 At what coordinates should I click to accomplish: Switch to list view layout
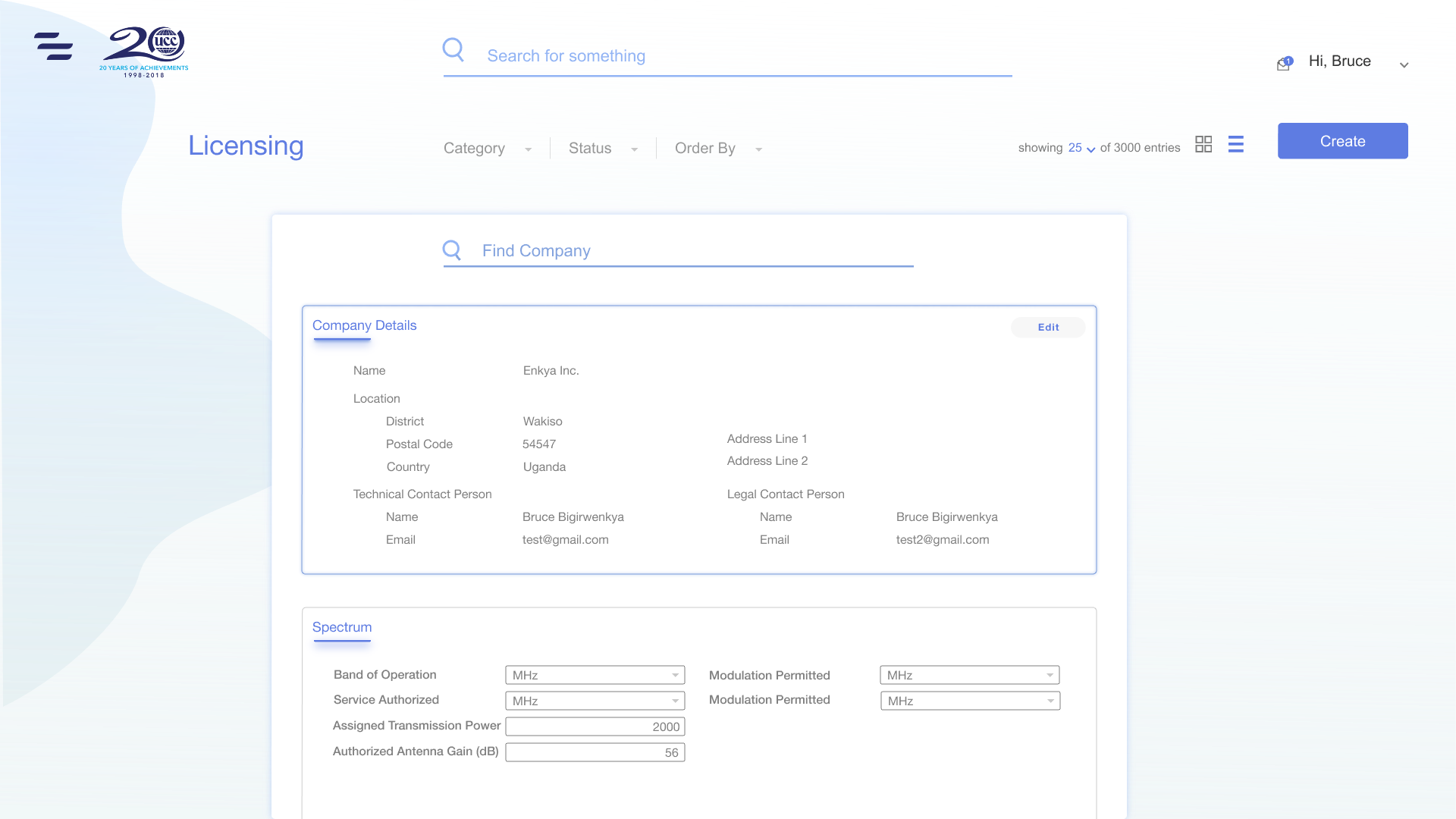(x=1236, y=144)
